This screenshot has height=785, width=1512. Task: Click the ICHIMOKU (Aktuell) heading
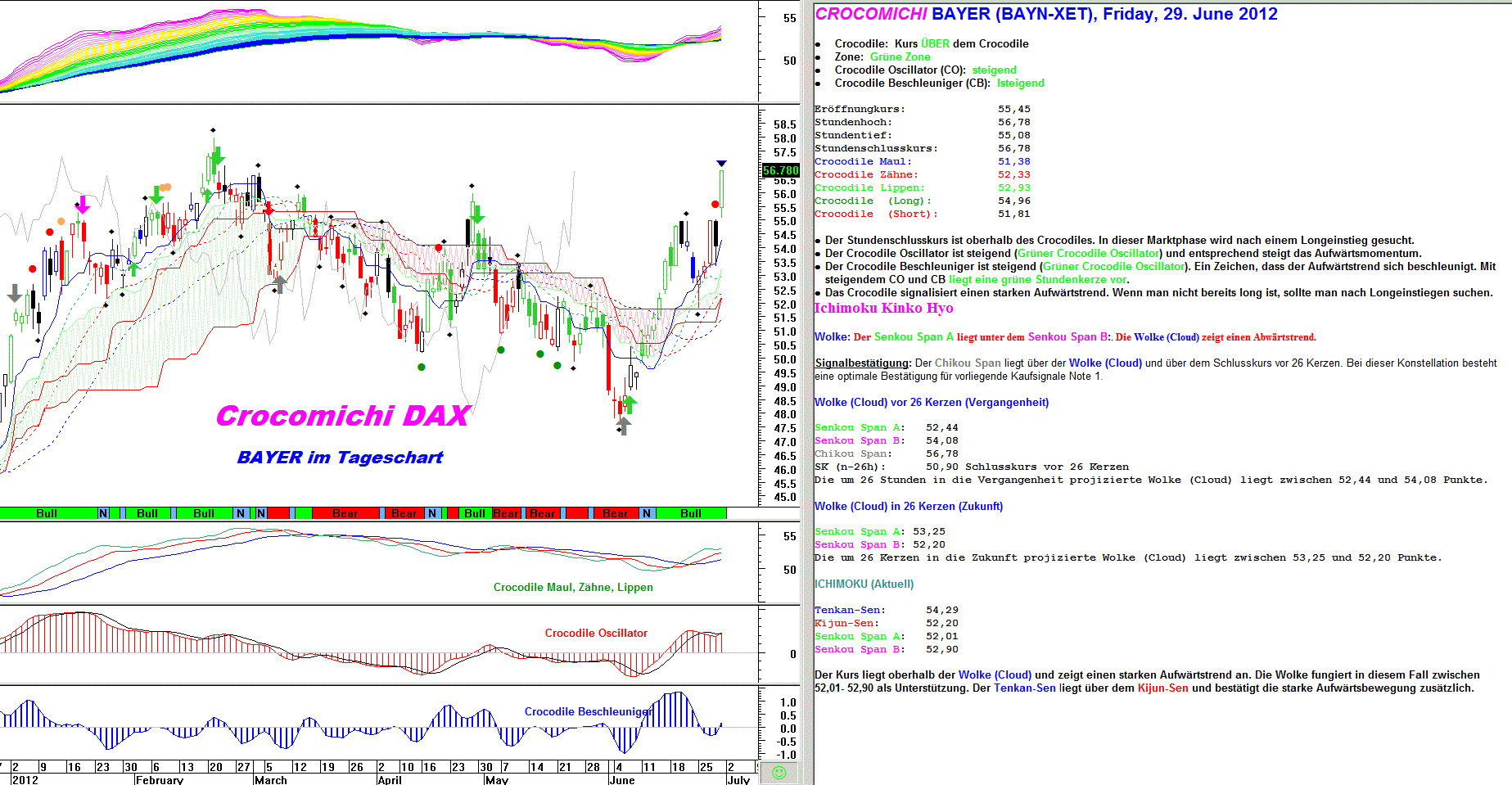click(864, 584)
